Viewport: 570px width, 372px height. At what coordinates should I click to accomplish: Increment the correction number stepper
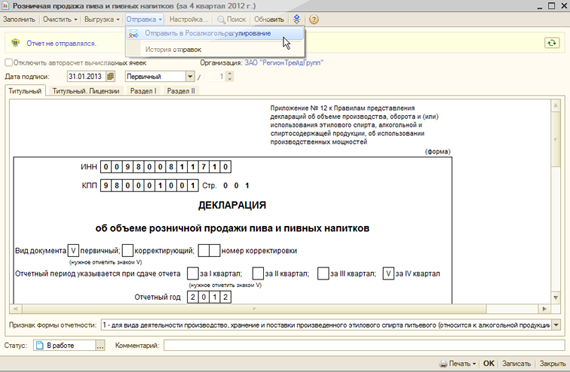229,74
